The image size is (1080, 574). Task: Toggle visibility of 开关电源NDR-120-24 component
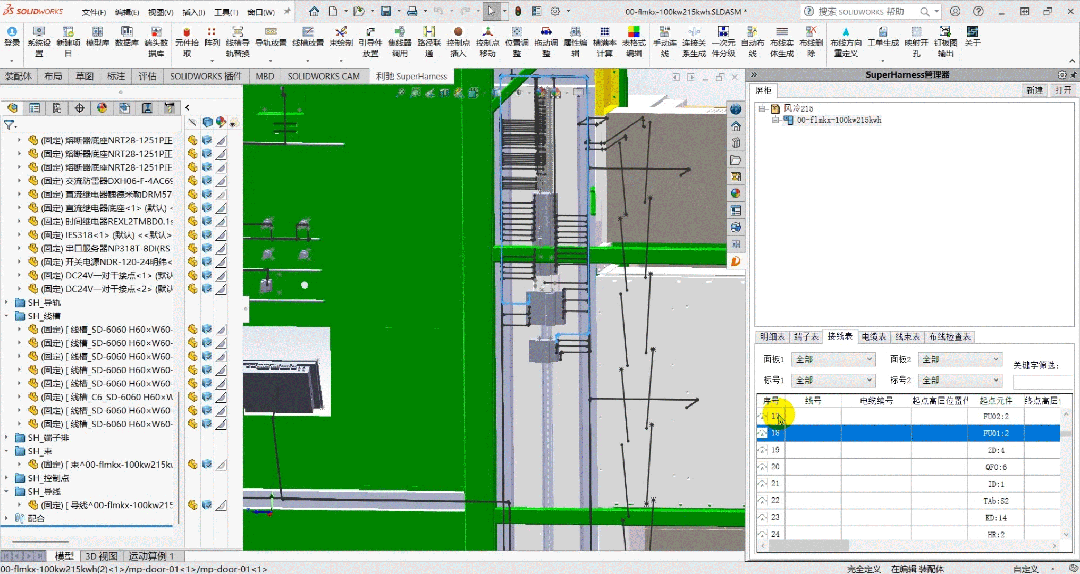(x=193, y=262)
